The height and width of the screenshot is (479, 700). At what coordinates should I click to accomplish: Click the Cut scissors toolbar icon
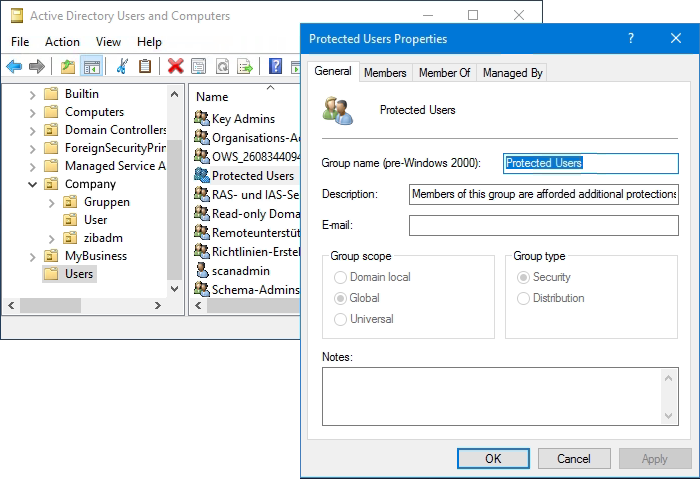coord(122,67)
